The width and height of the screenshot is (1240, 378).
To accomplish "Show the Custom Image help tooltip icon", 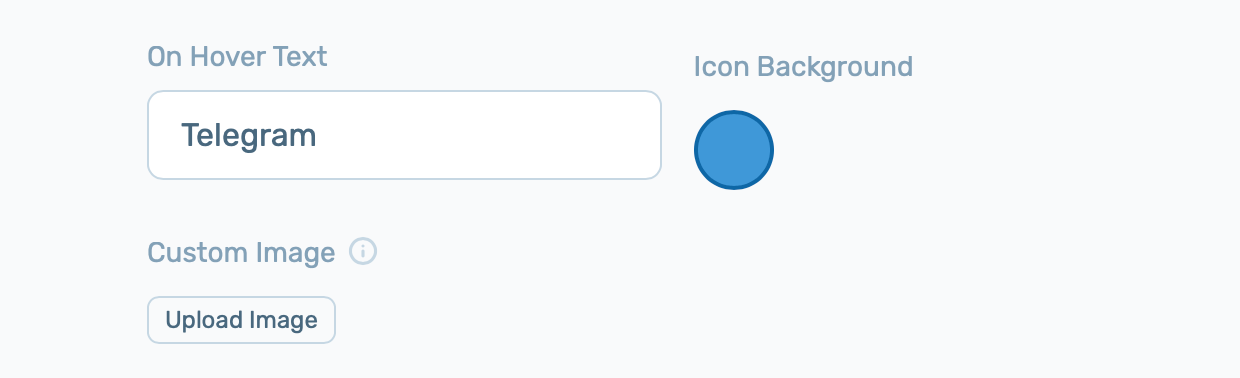I will [x=363, y=252].
